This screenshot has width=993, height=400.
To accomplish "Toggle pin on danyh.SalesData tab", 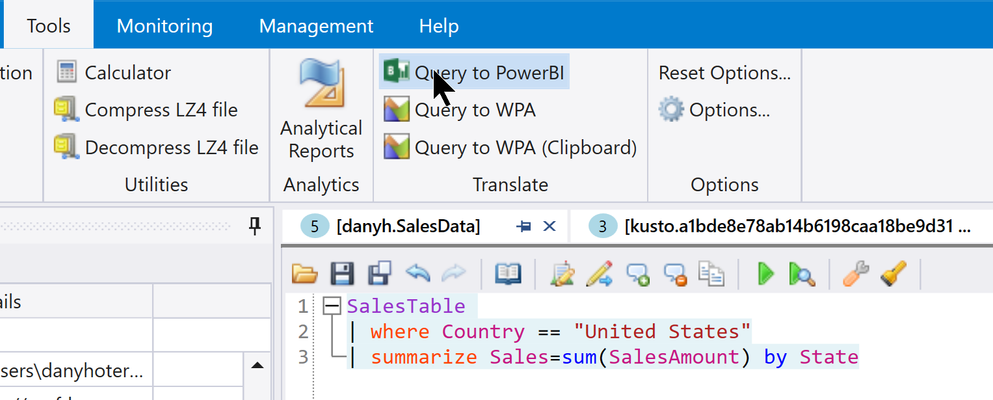I will [523, 226].
